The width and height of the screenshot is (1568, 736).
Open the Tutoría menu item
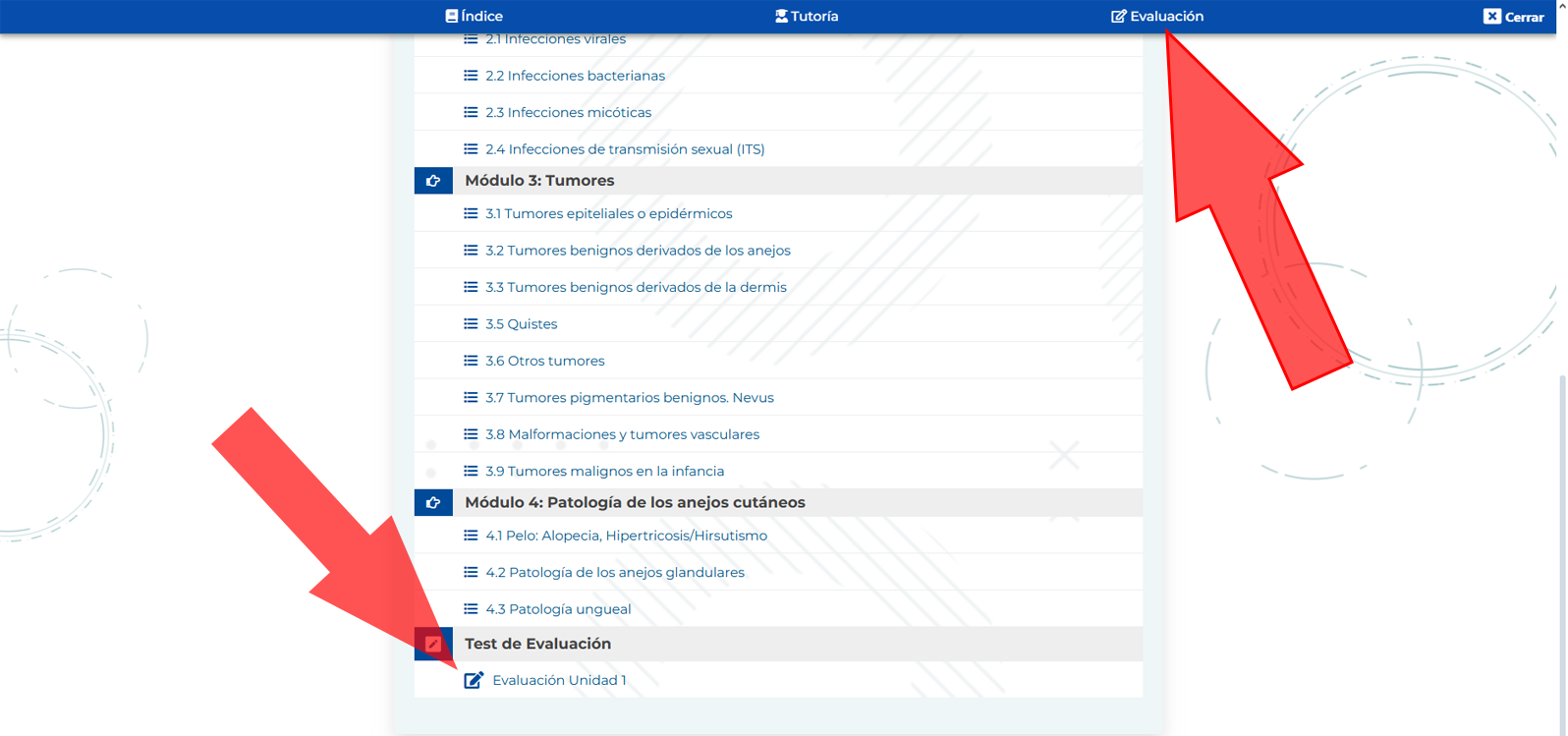pyautogui.click(x=807, y=17)
